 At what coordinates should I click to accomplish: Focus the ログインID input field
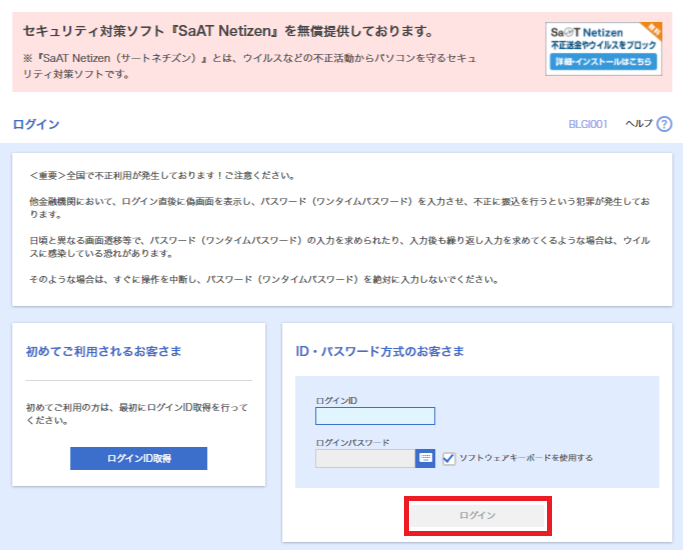click(x=375, y=416)
